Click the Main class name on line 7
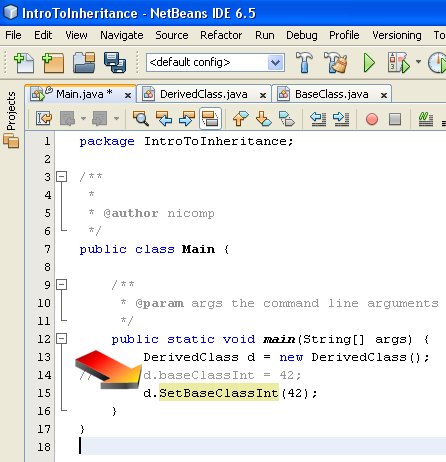Screen dimensions: 446x462 [x=198, y=249]
